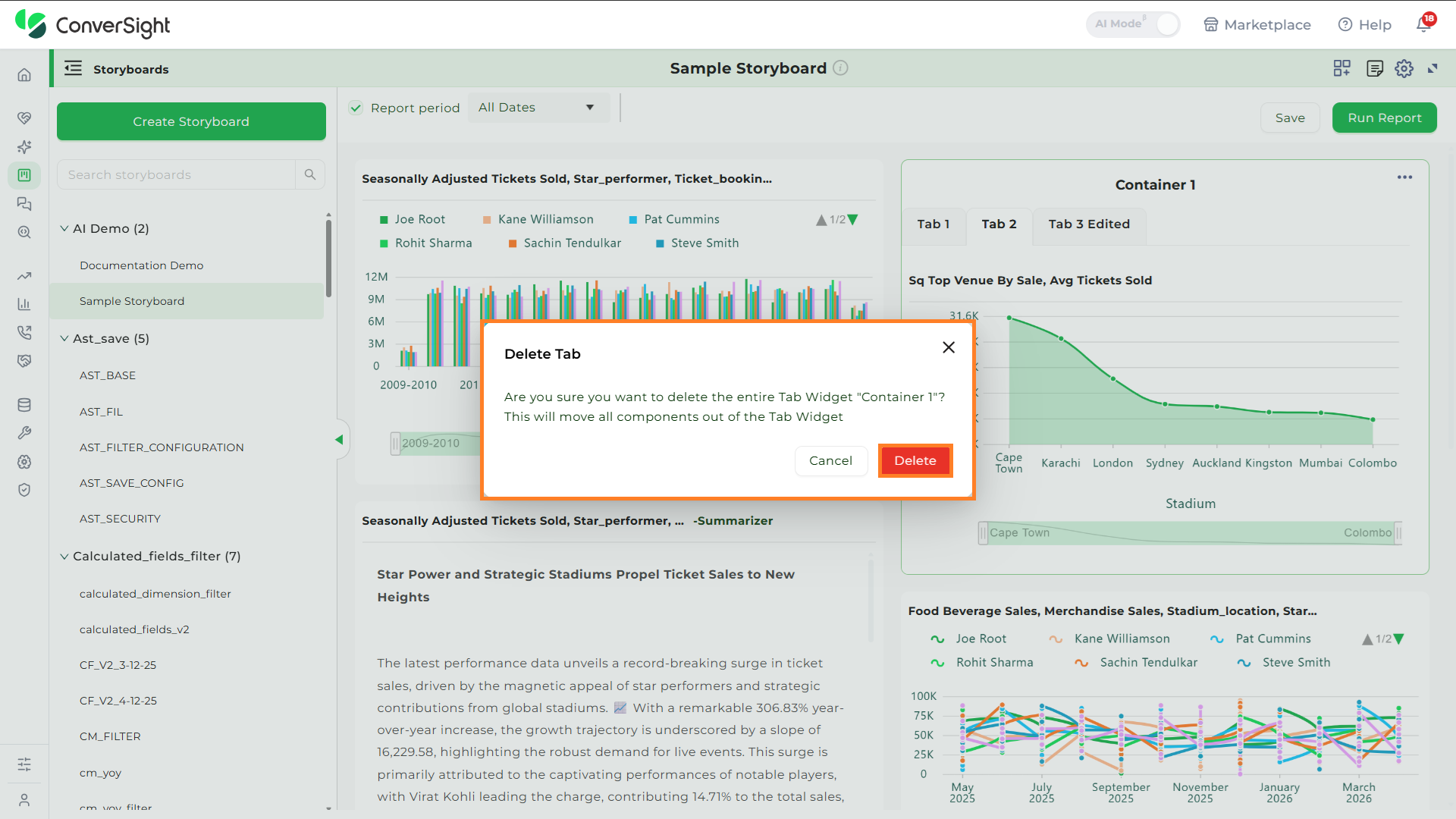The image size is (1456, 819).
Task: Switch to Tab 1 in Container 1
Action: pyautogui.click(x=933, y=224)
